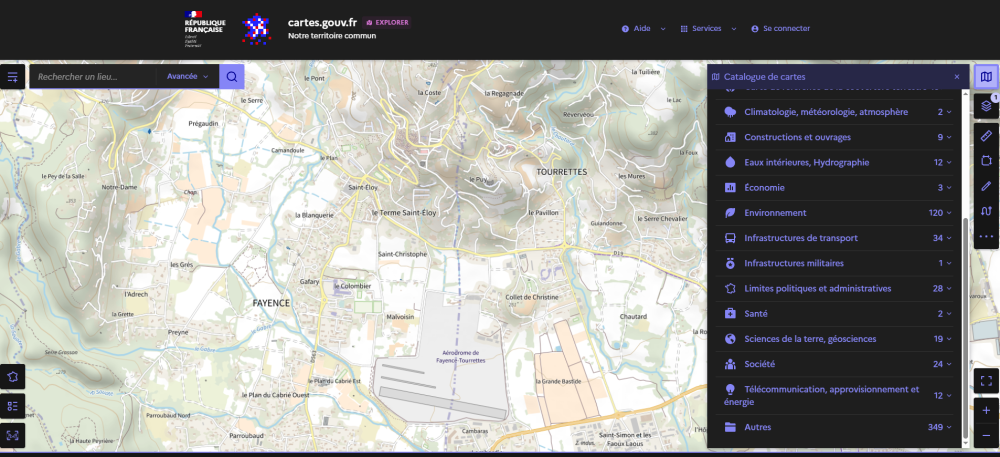
Task: Open the layers manager icon
Action: coord(986,106)
